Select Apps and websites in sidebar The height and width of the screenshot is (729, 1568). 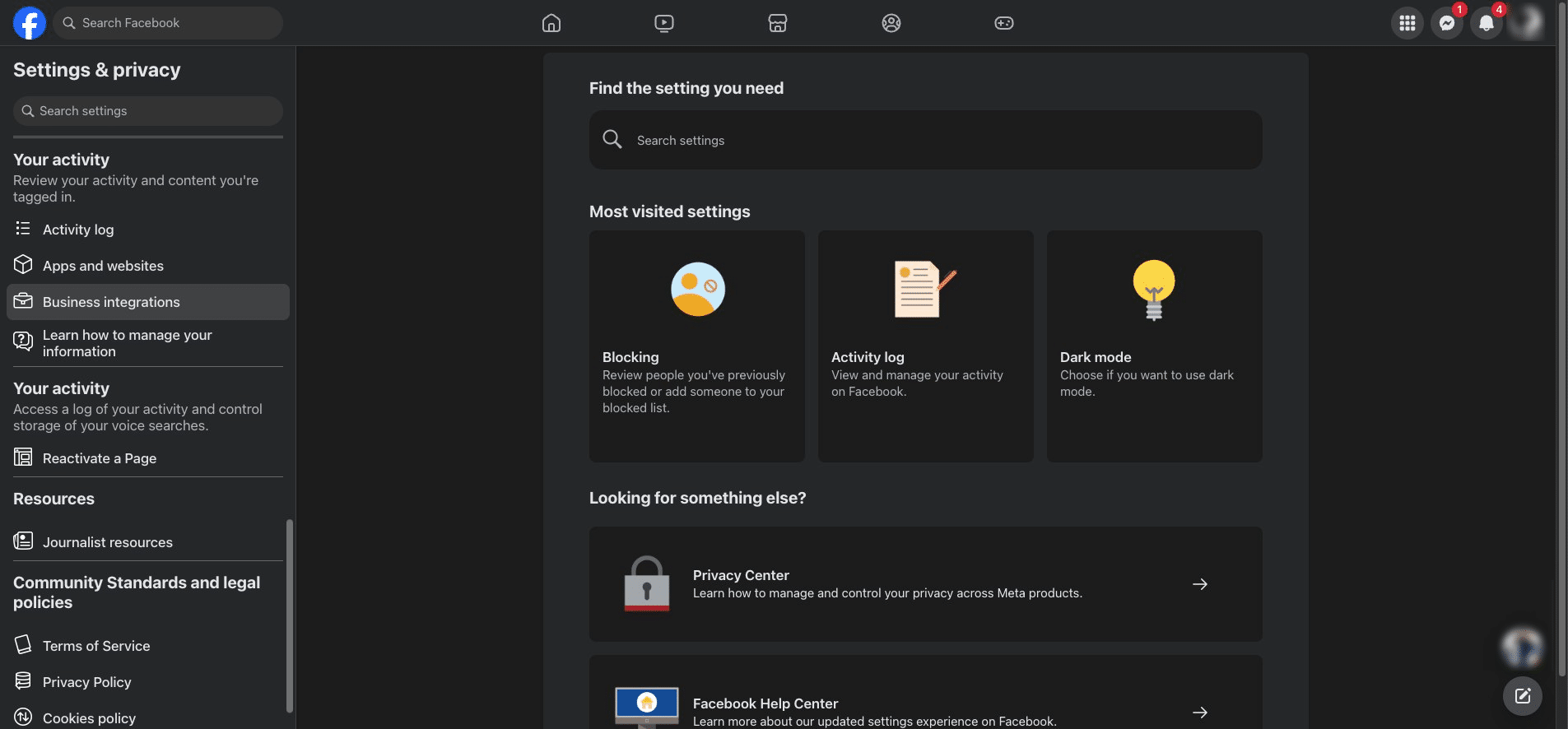coord(148,266)
